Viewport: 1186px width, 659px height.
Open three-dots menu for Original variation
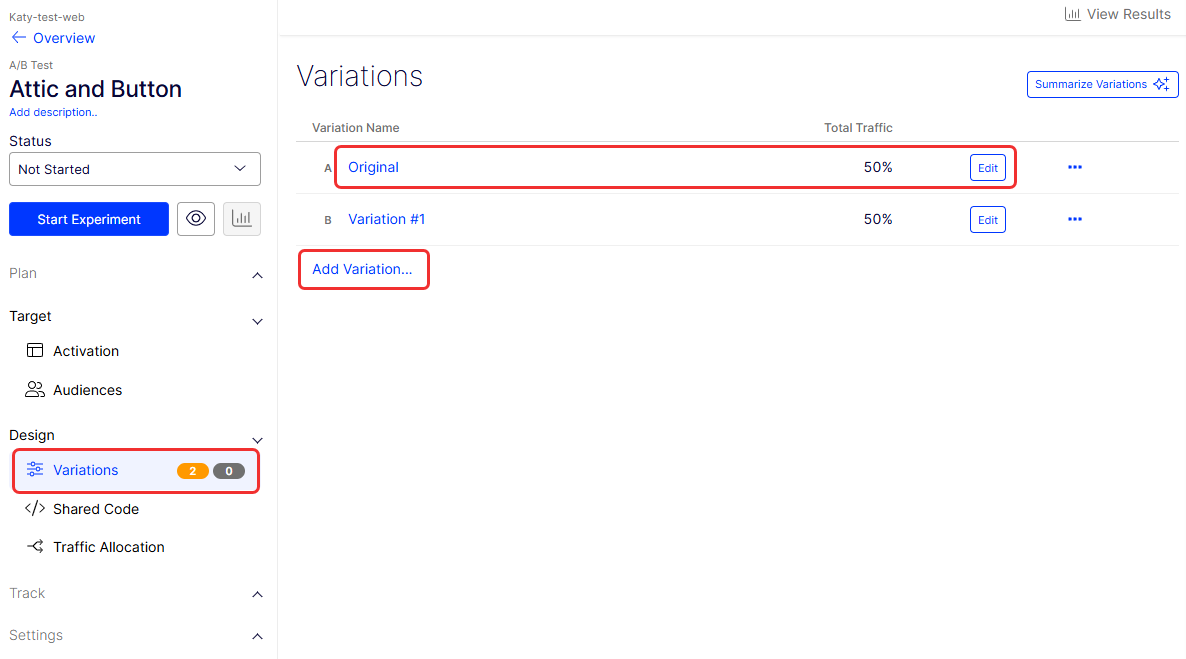[1075, 167]
